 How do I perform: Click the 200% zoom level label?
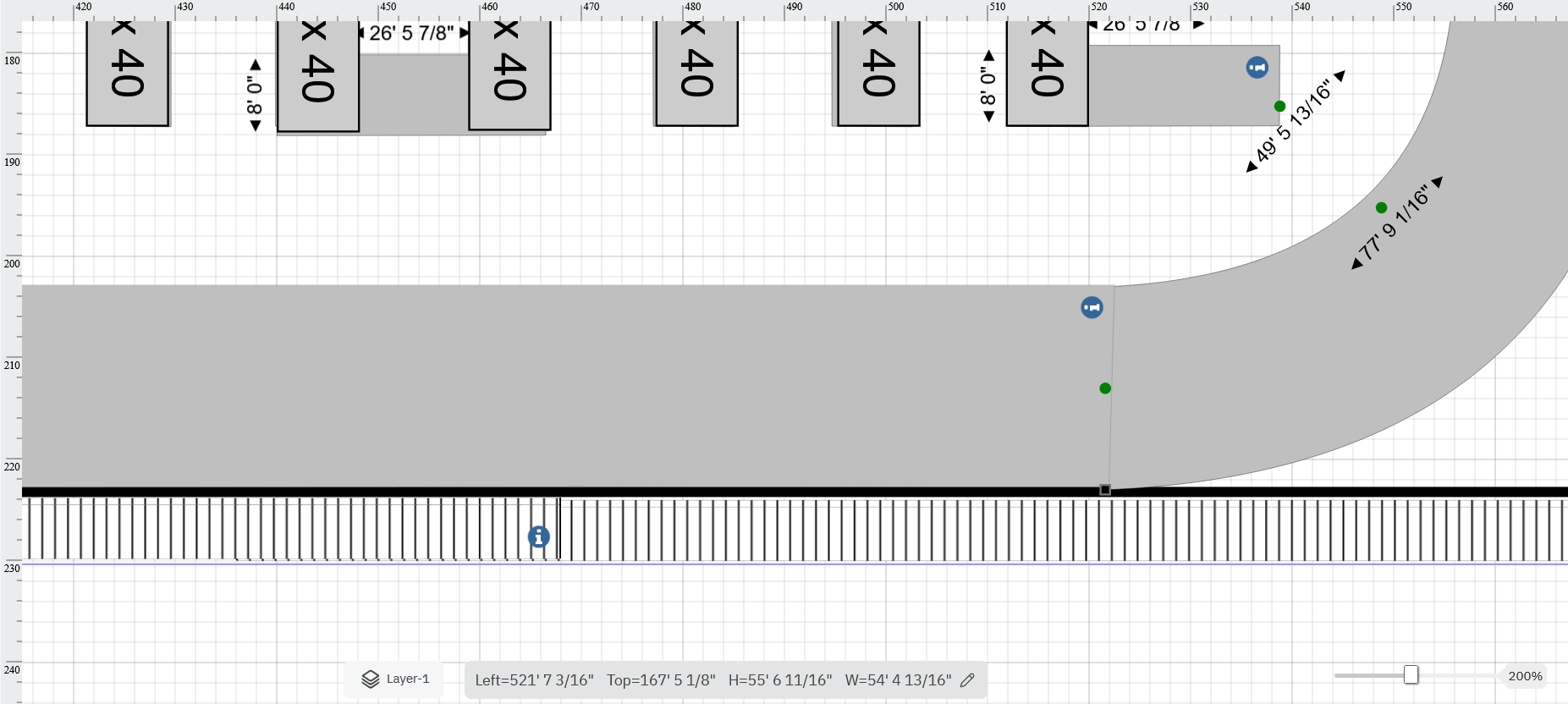[1525, 676]
